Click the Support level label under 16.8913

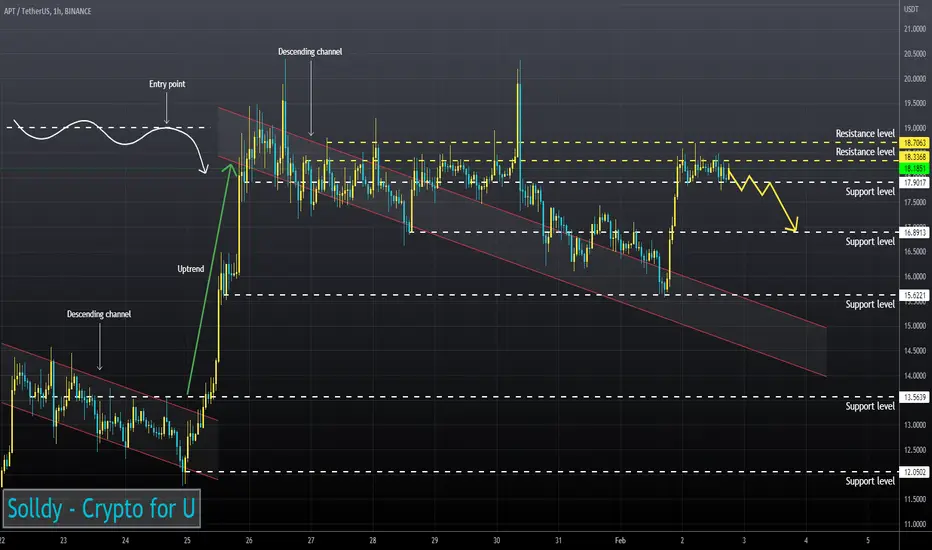pyautogui.click(x=870, y=242)
